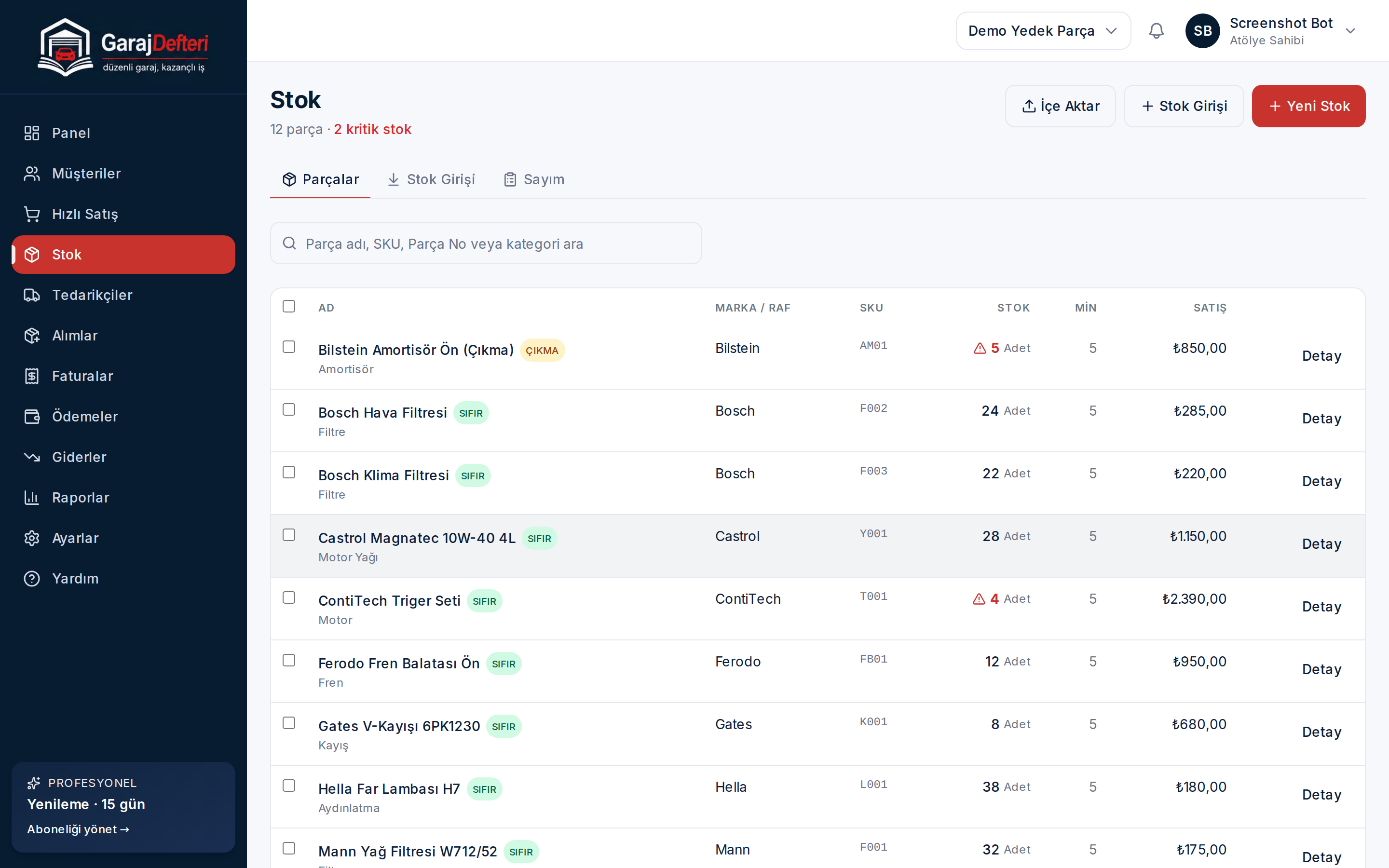The height and width of the screenshot is (868, 1389).
Task: Select the ContiTech Triger Seti checkbox
Action: (289, 597)
